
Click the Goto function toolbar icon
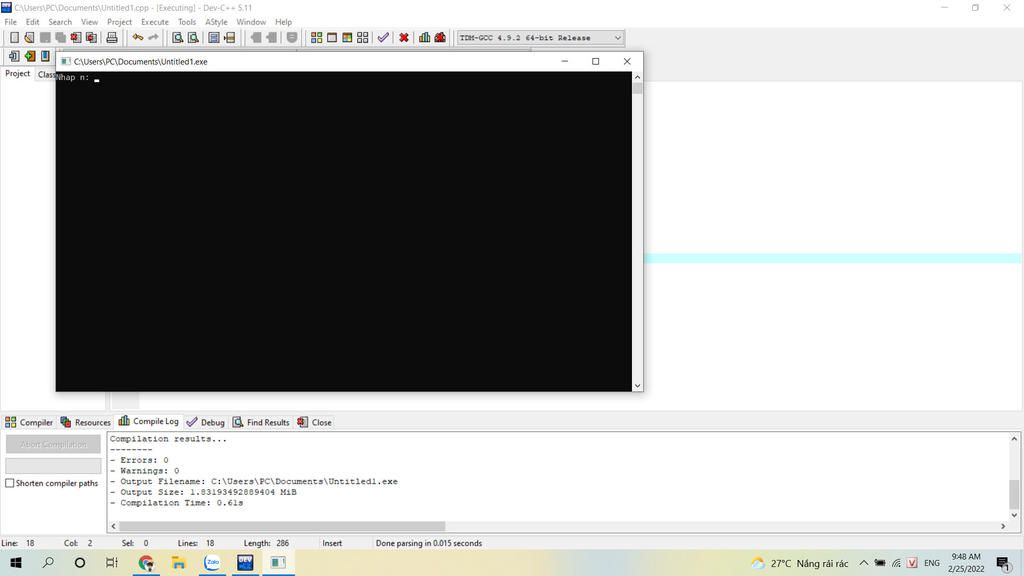[x=214, y=38]
